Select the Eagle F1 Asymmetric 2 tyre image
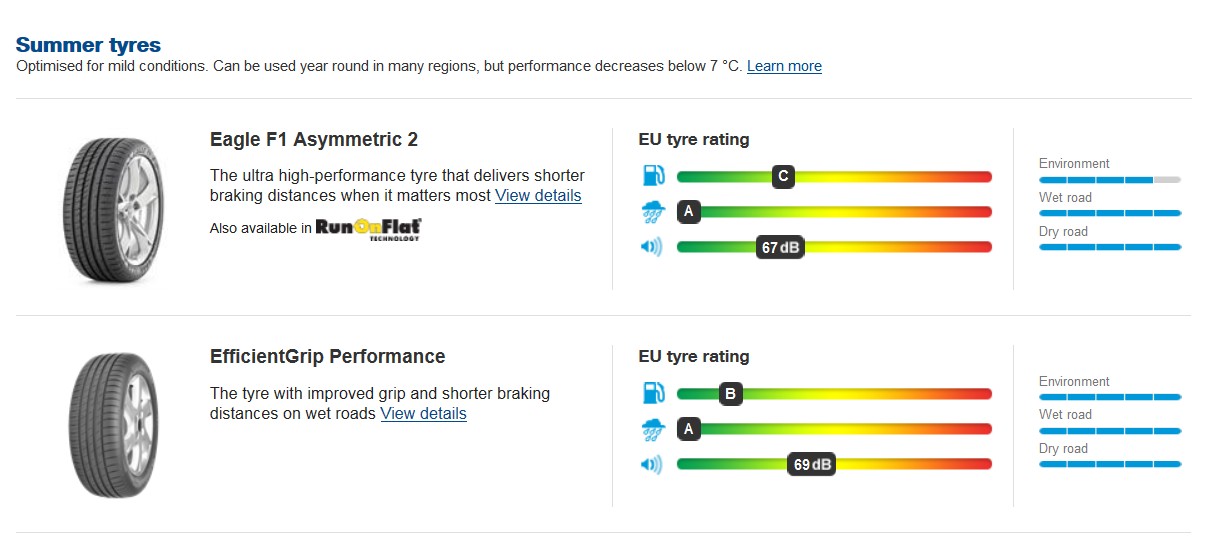1210x542 pixels. tap(111, 209)
